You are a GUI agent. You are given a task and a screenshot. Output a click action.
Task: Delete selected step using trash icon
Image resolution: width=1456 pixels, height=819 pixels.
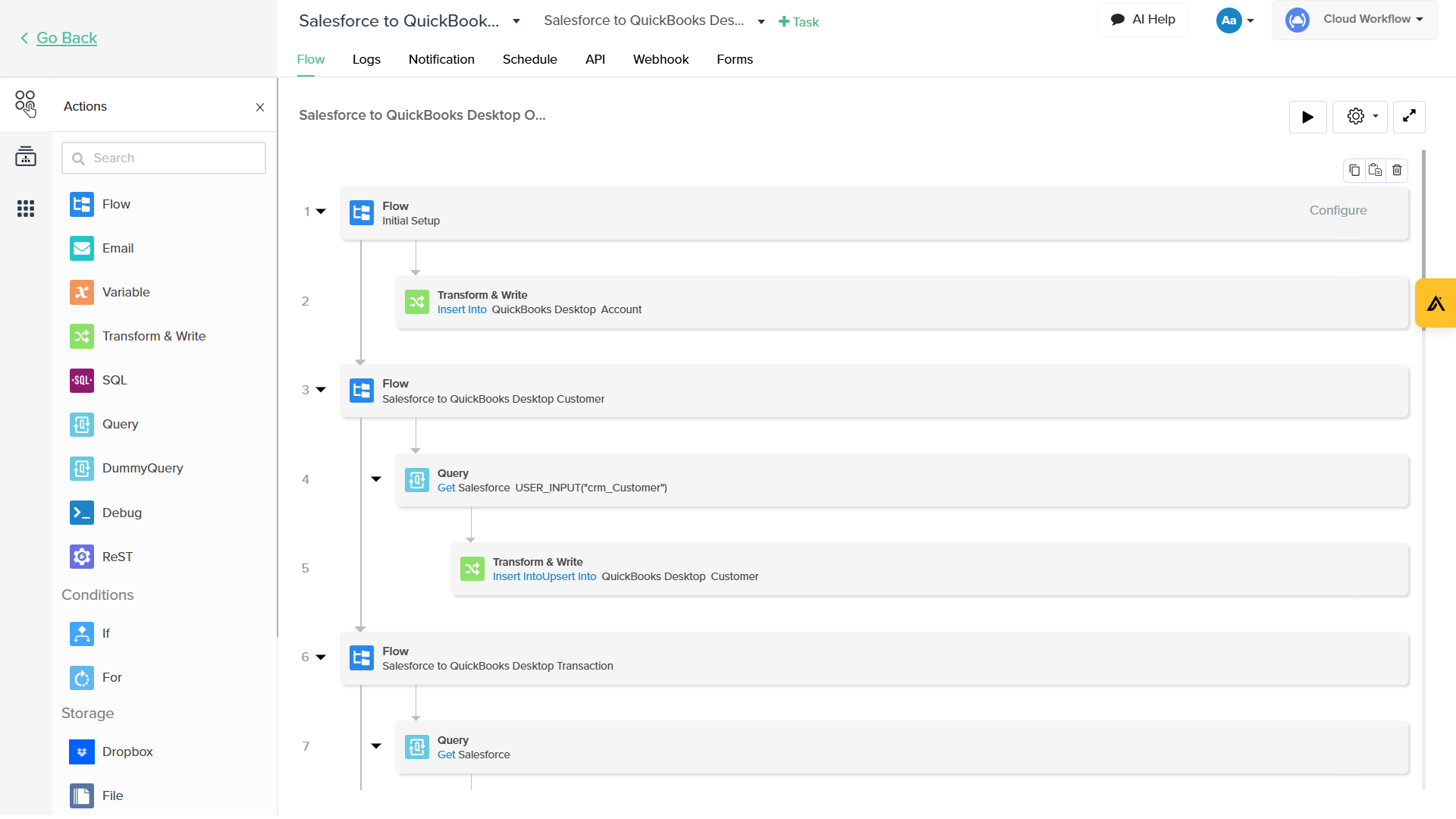pyautogui.click(x=1397, y=170)
